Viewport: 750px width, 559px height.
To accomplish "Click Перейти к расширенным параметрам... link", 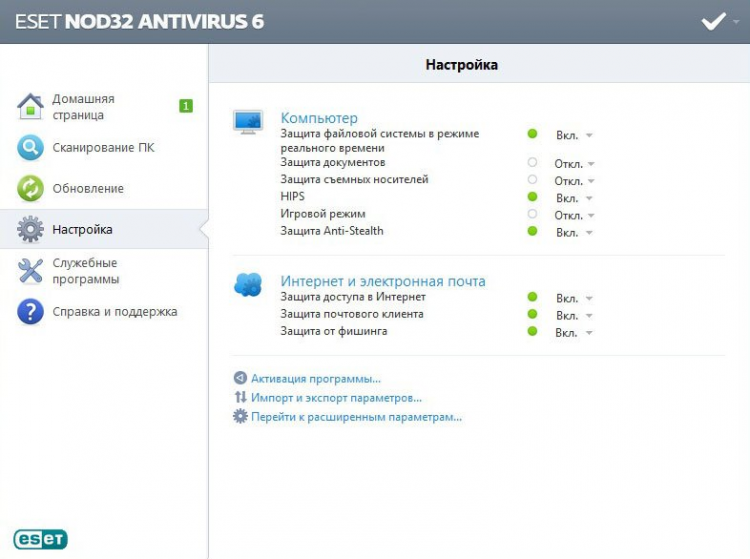I will (x=356, y=417).
